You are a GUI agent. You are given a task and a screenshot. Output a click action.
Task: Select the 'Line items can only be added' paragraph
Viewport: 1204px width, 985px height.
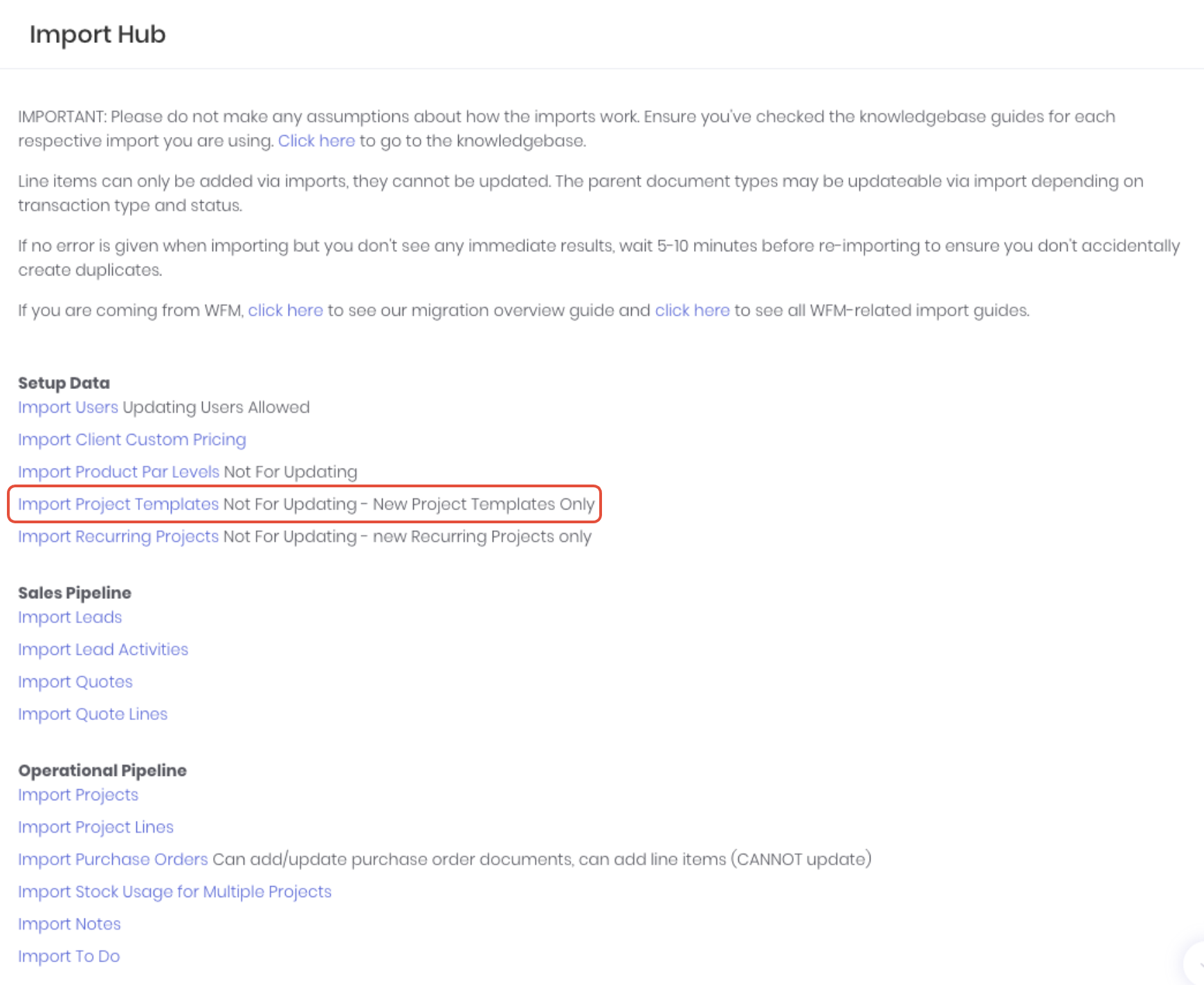click(581, 193)
